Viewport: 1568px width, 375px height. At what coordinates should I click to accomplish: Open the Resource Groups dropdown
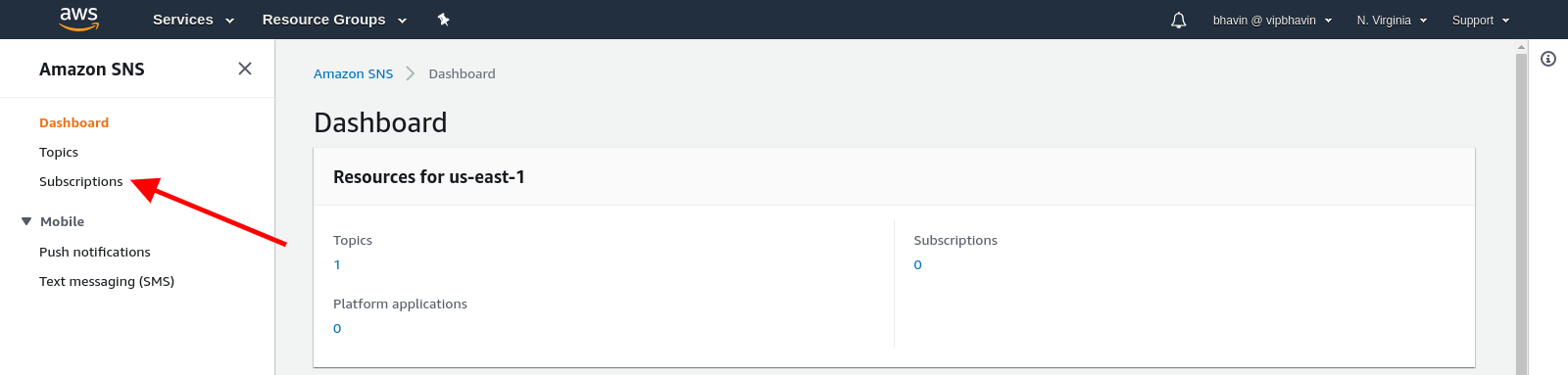click(x=334, y=20)
